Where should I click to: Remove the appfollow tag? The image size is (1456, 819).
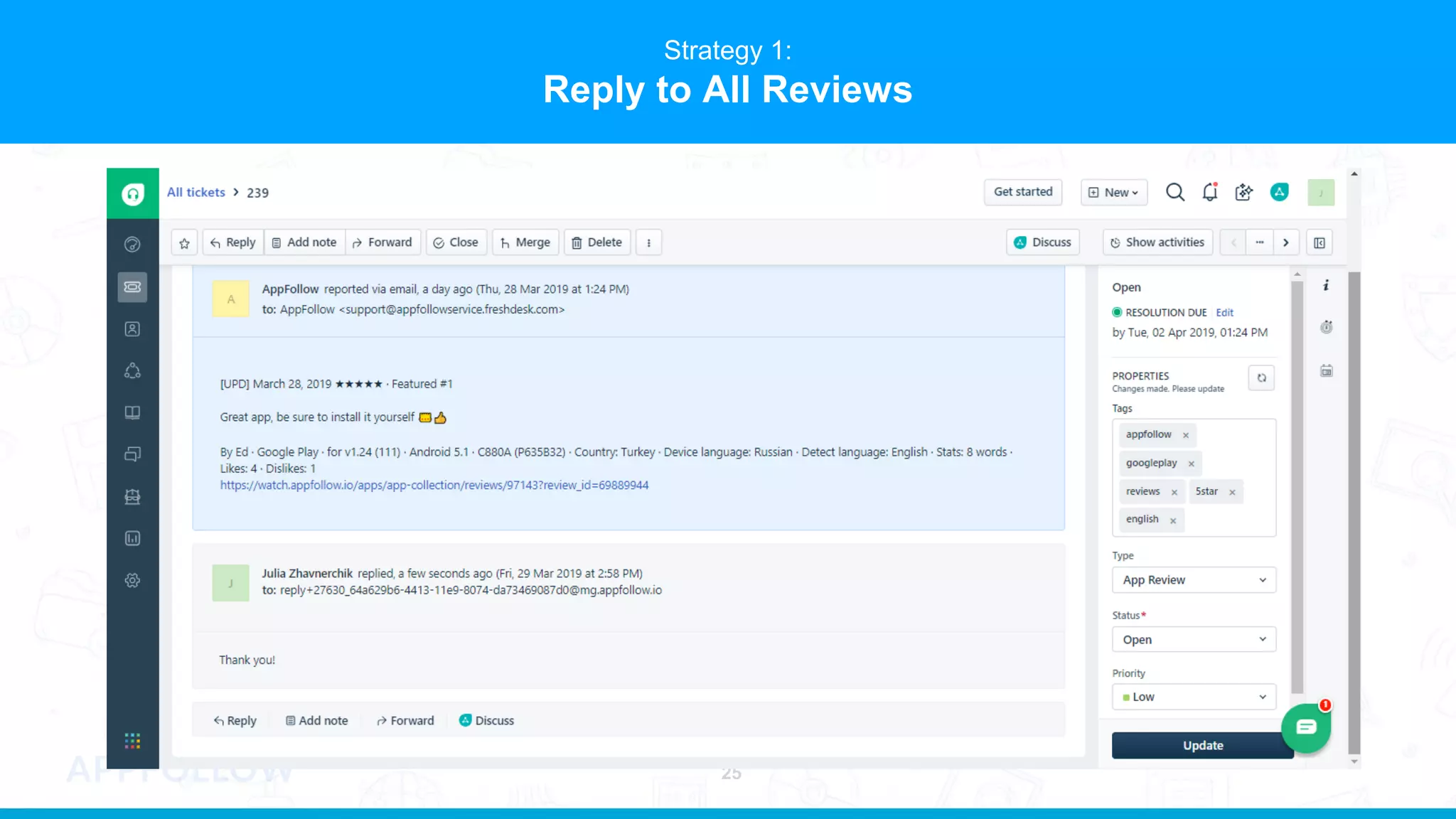coord(1186,435)
